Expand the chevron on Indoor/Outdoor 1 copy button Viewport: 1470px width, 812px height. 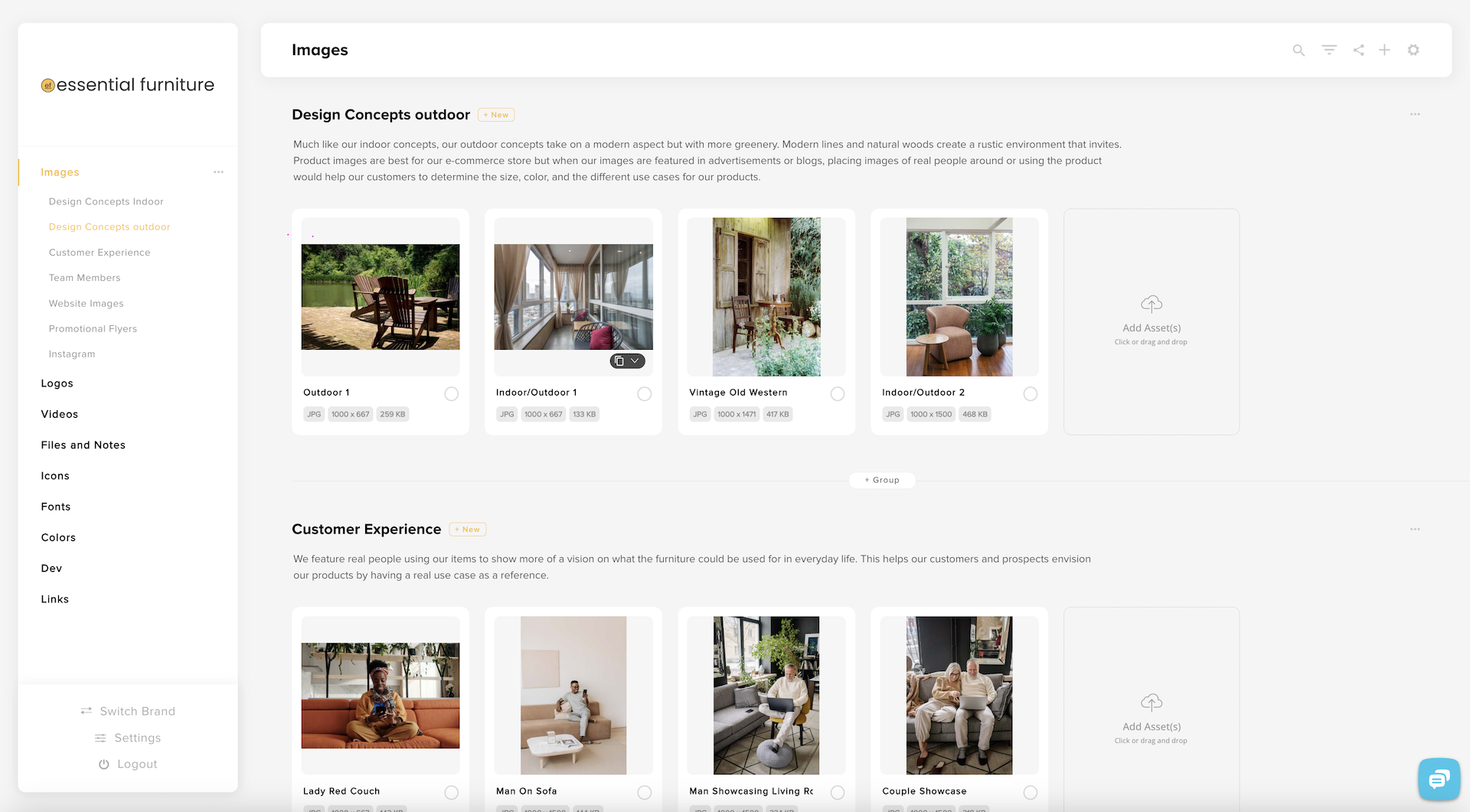[x=635, y=360]
